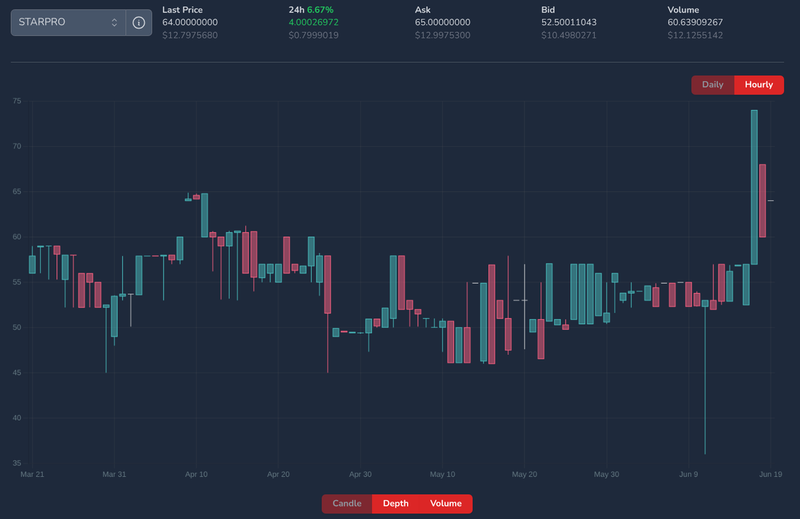Click the tallest green candle near Jun 19
Viewport: 800px width, 519px height.
click(x=754, y=187)
